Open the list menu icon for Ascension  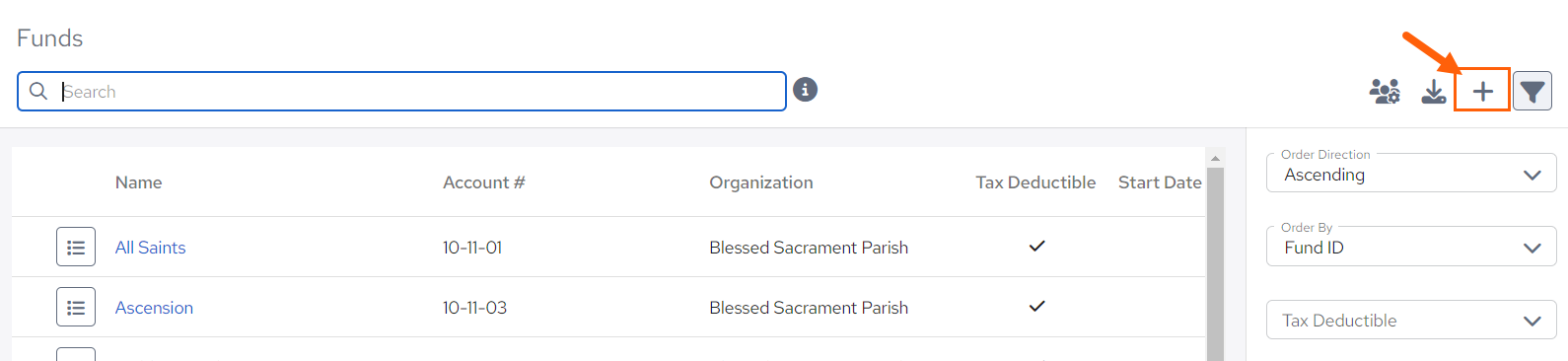[x=76, y=308]
